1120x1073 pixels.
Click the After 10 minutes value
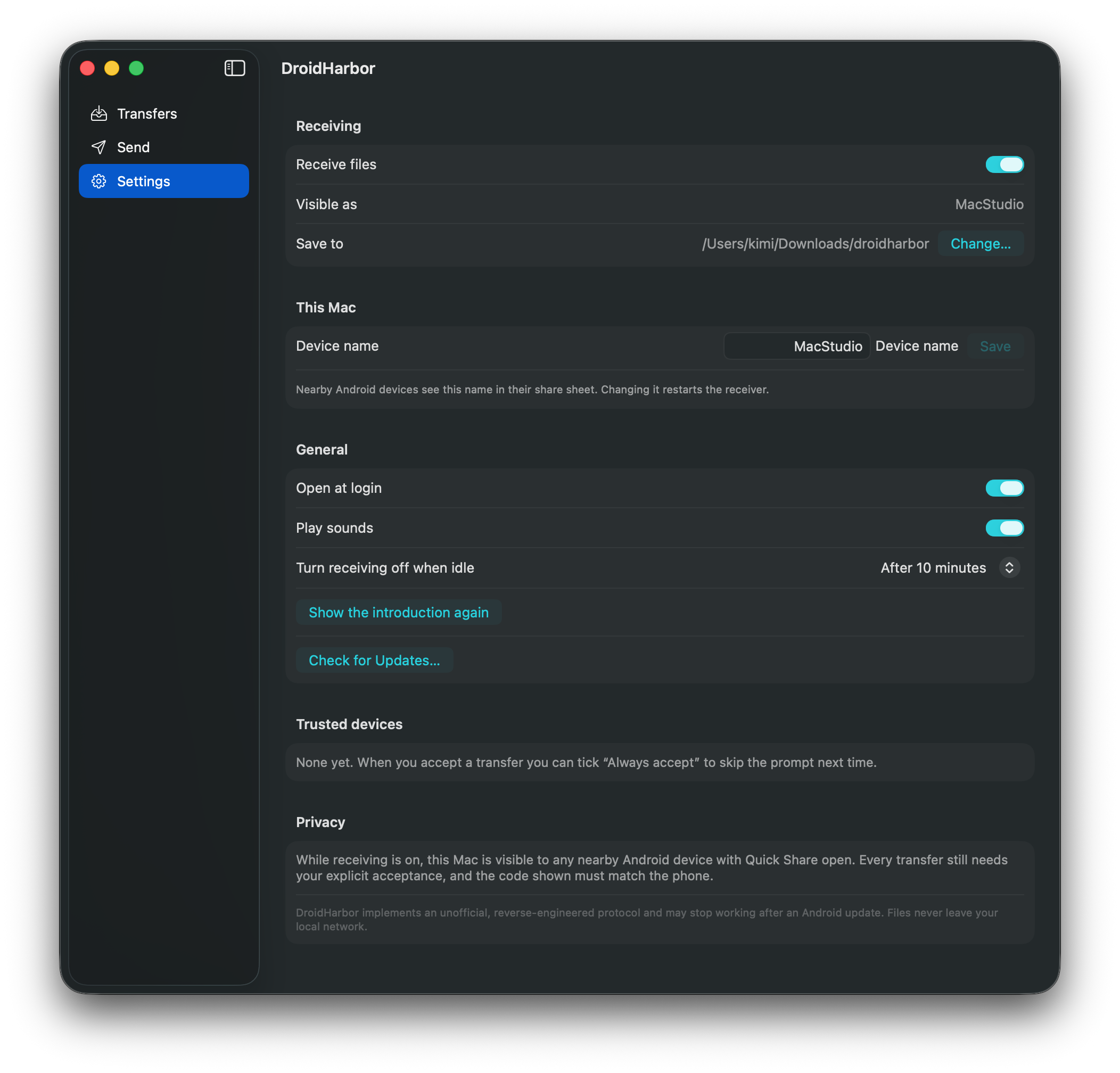click(x=933, y=567)
